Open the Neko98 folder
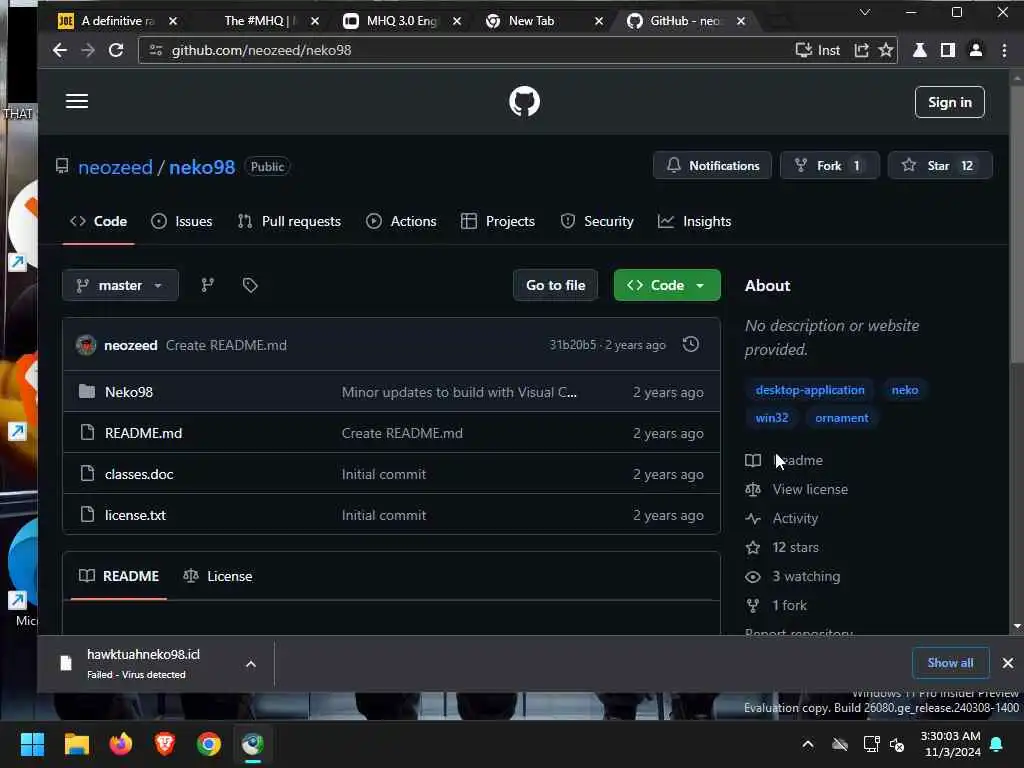The width and height of the screenshot is (1024, 768). (129, 392)
